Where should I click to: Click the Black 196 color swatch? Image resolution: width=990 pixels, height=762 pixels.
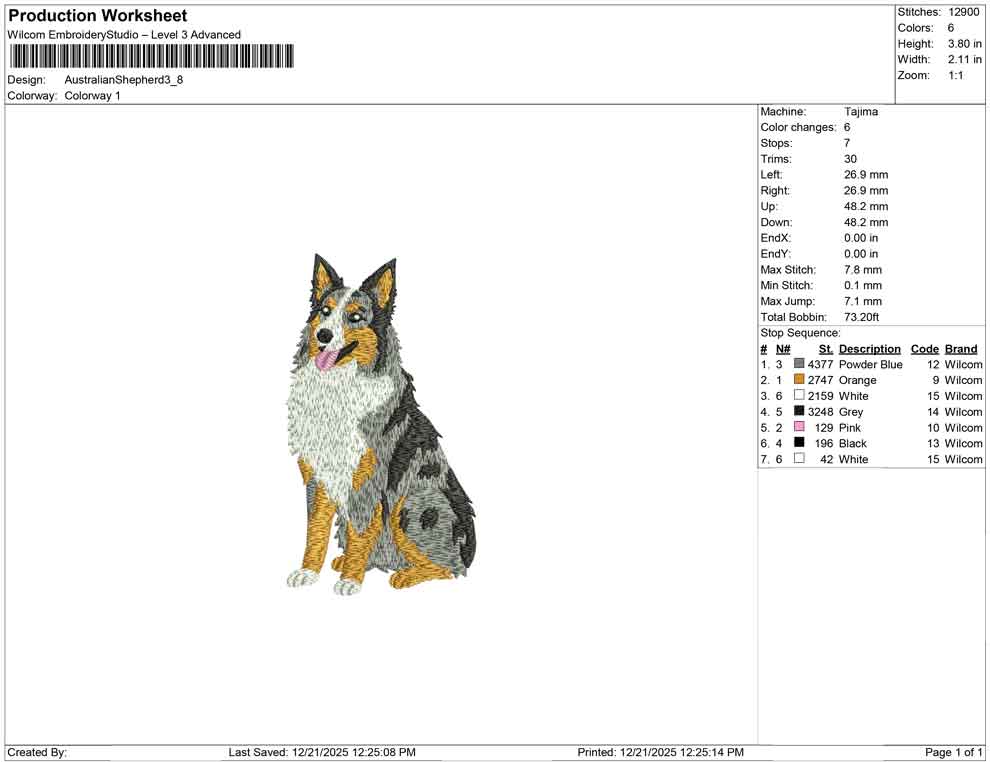coord(800,443)
